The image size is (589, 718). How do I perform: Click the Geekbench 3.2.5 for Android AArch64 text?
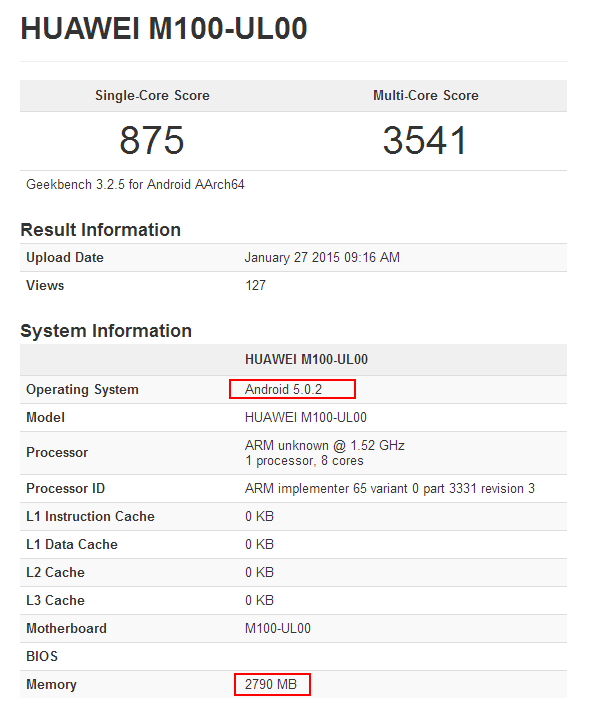[x=135, y=185]
